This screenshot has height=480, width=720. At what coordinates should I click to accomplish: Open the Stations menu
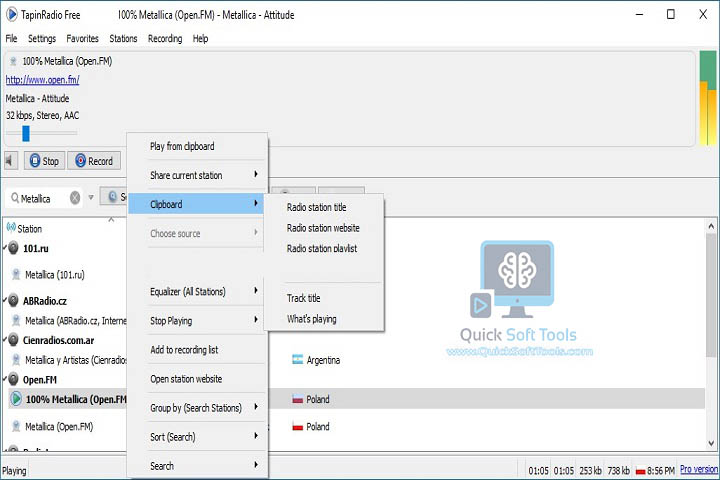click(x=123, y=39)
